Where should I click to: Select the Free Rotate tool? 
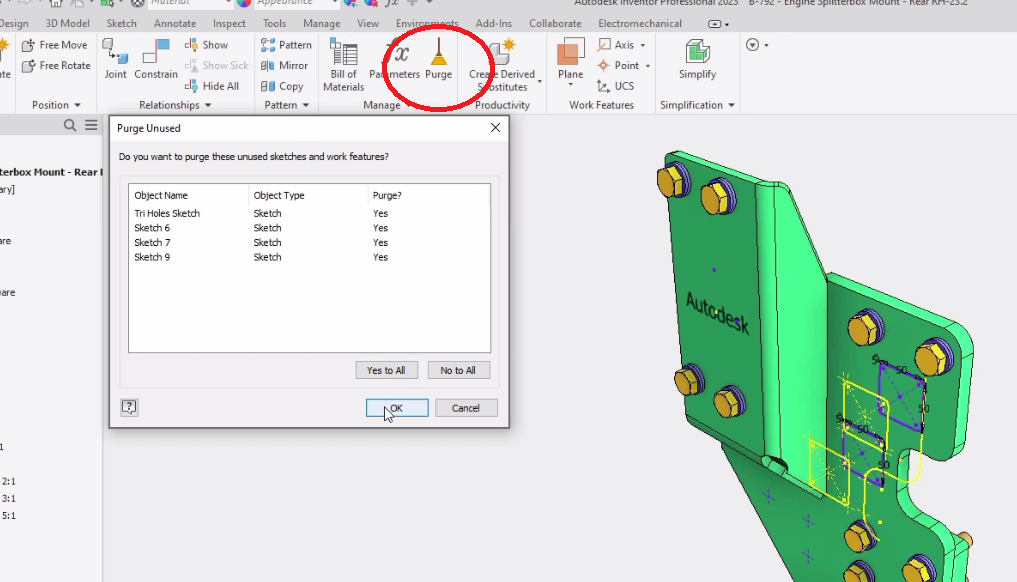tap(56, 66)
